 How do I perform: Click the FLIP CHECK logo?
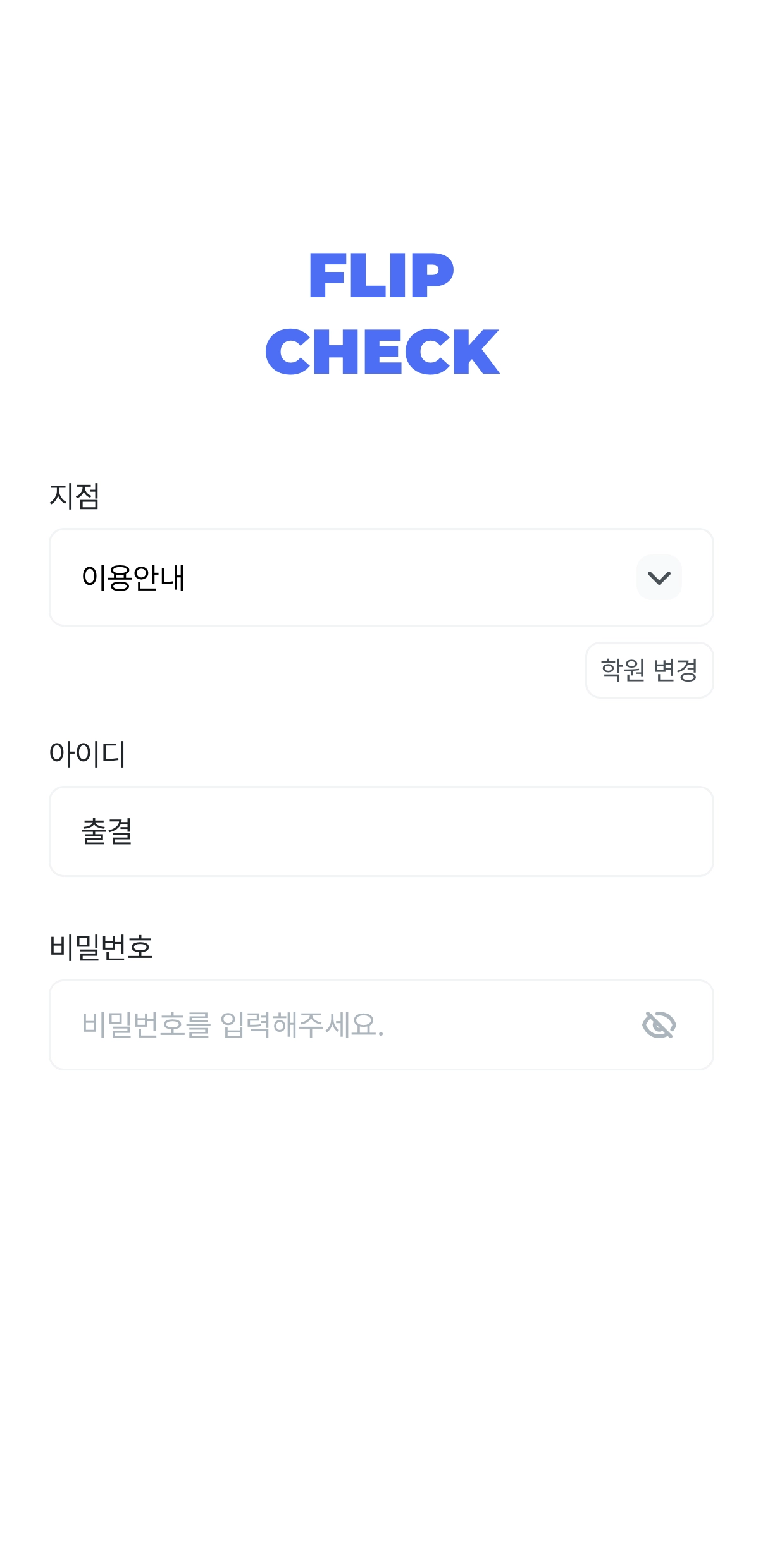coord(381,313)
